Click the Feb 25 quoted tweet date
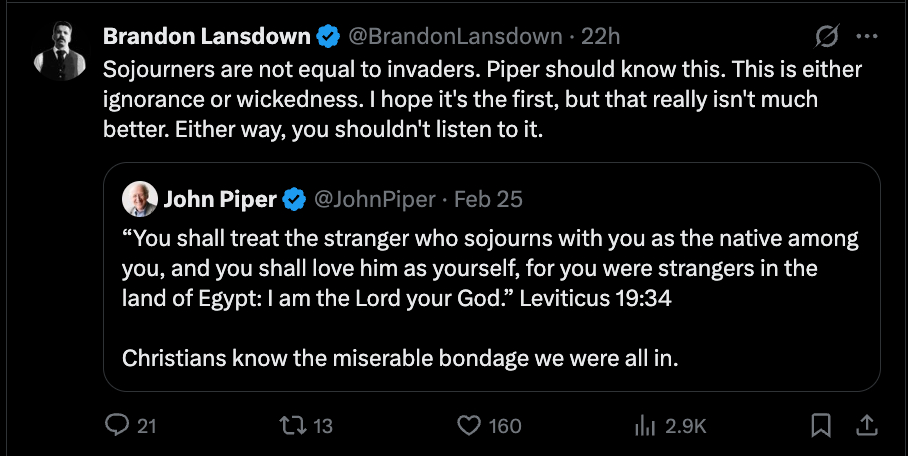Image resolution: width=908 pixels, height=456 pixels. pos(488,199)
